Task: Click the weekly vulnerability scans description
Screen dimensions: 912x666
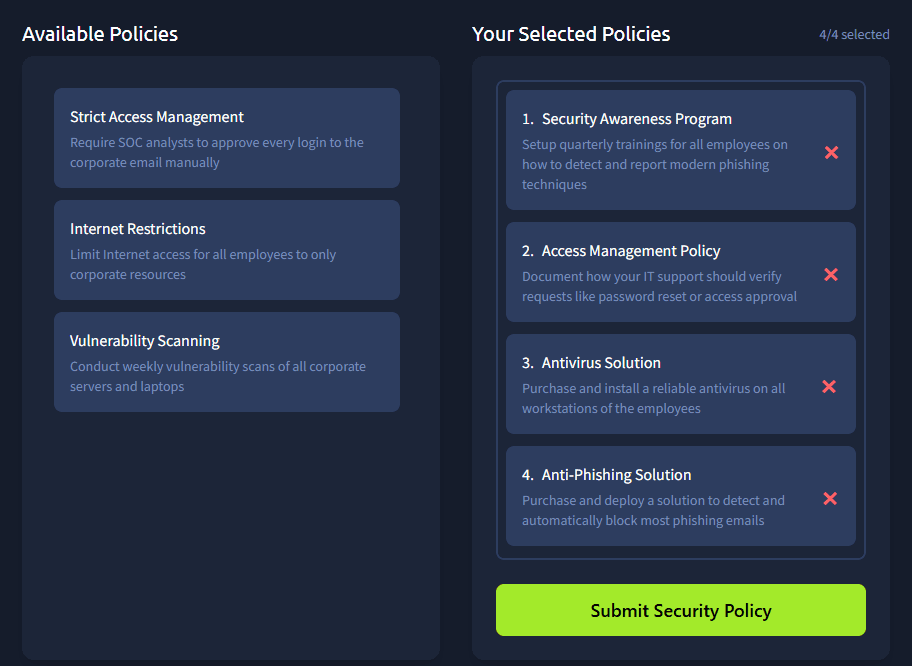Action: pyautogui.click(x=217, y=376)
